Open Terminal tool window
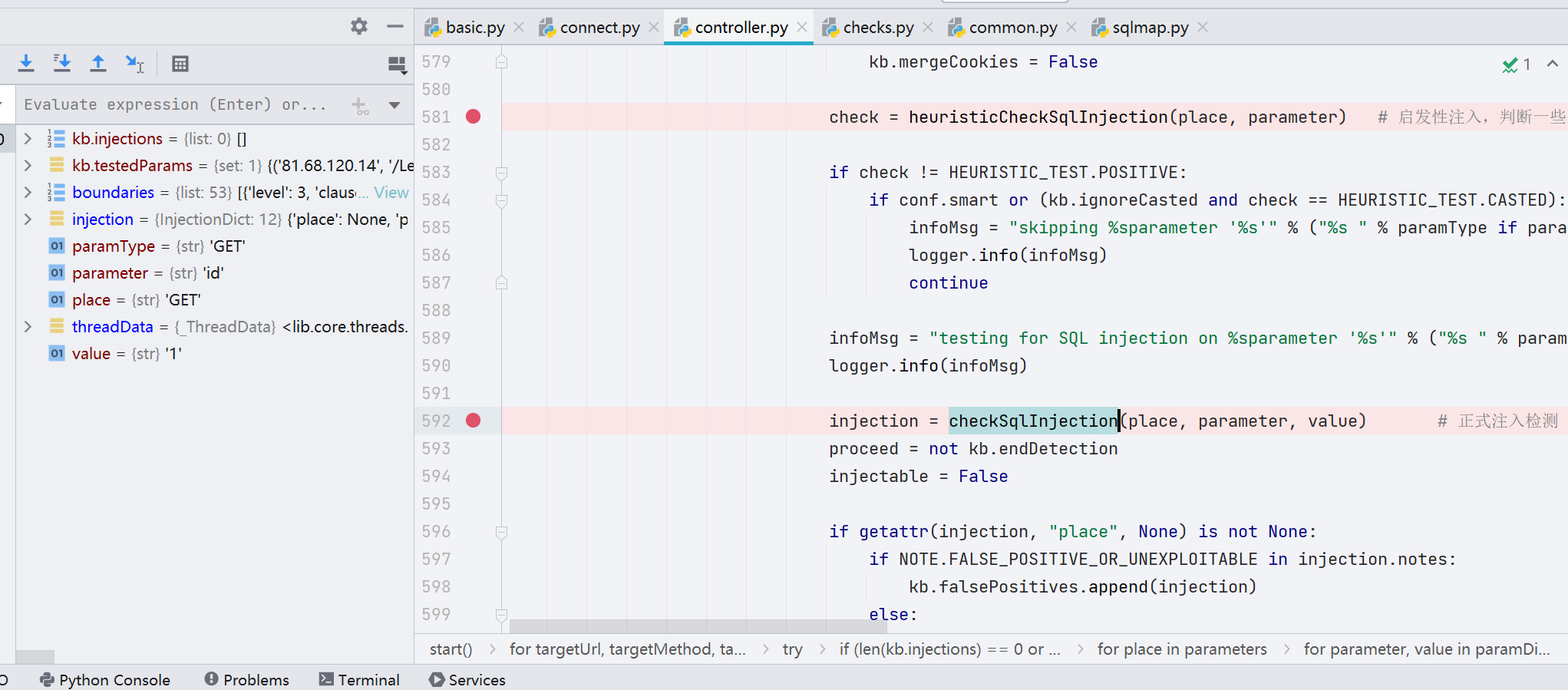The image size is (1568, 690). coord(359,680)
